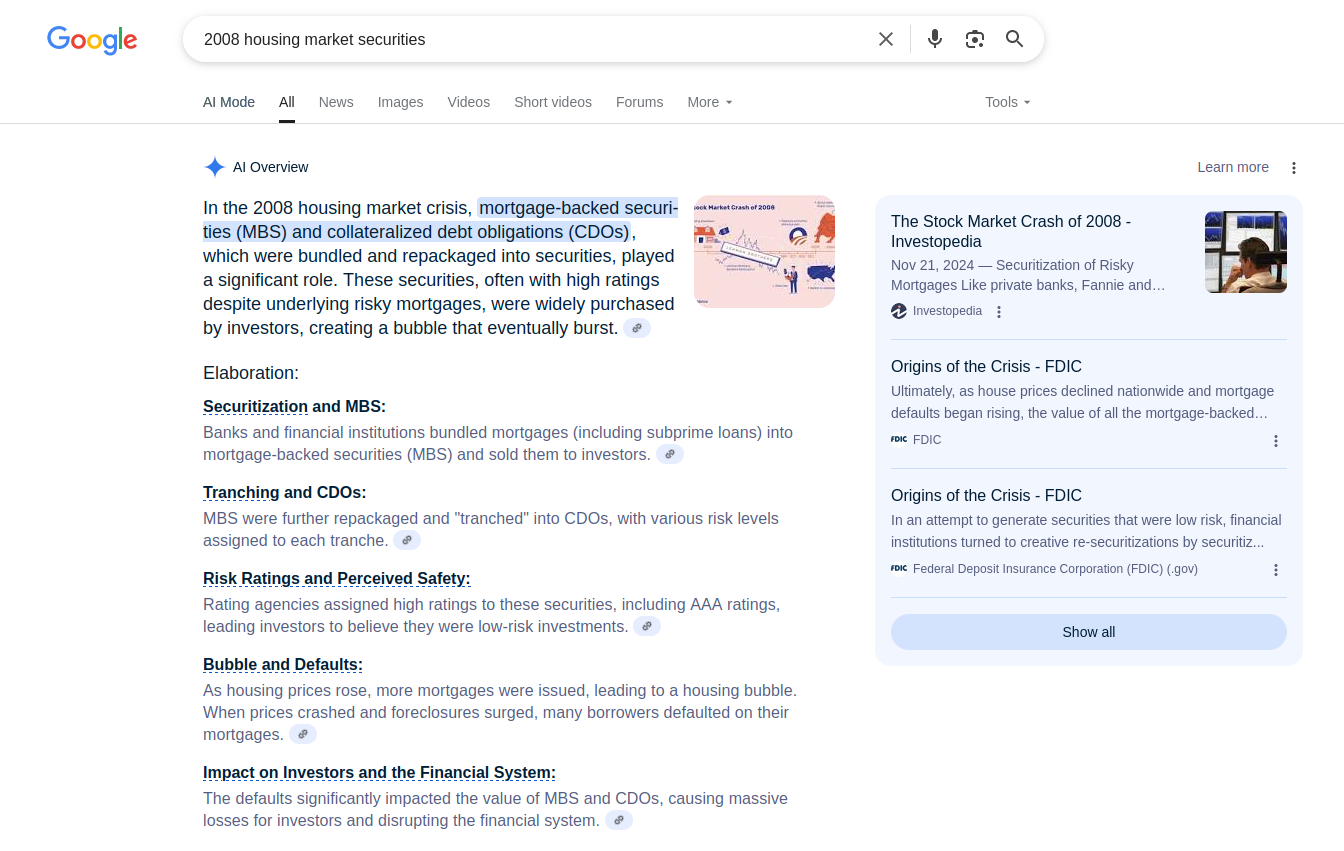Open first 'Origins of the Crisis - FDIC' result
The width and height of the screenshot is (1344, 851).
click(986, 366)
